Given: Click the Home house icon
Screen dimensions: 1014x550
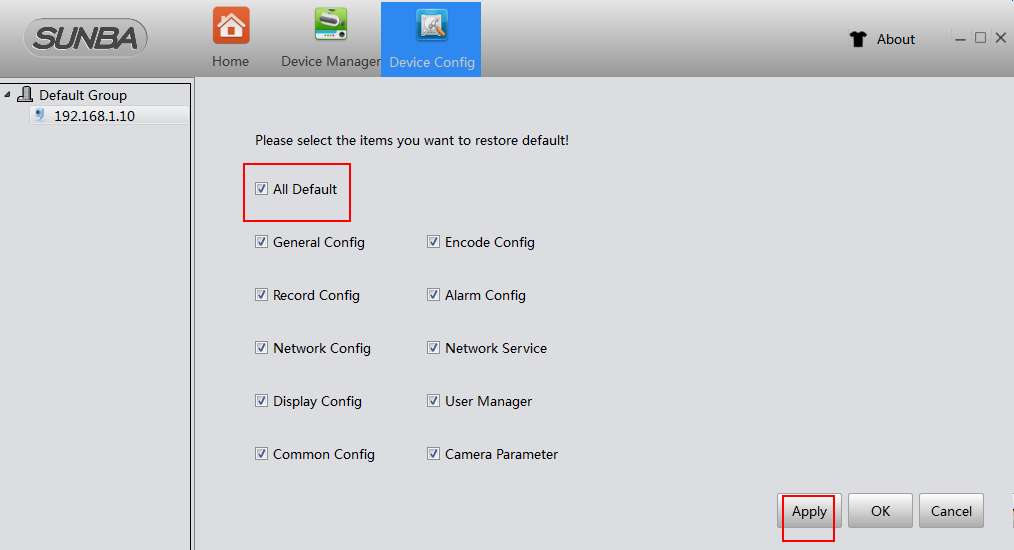Looking at the screenshot, I should 231,25.
